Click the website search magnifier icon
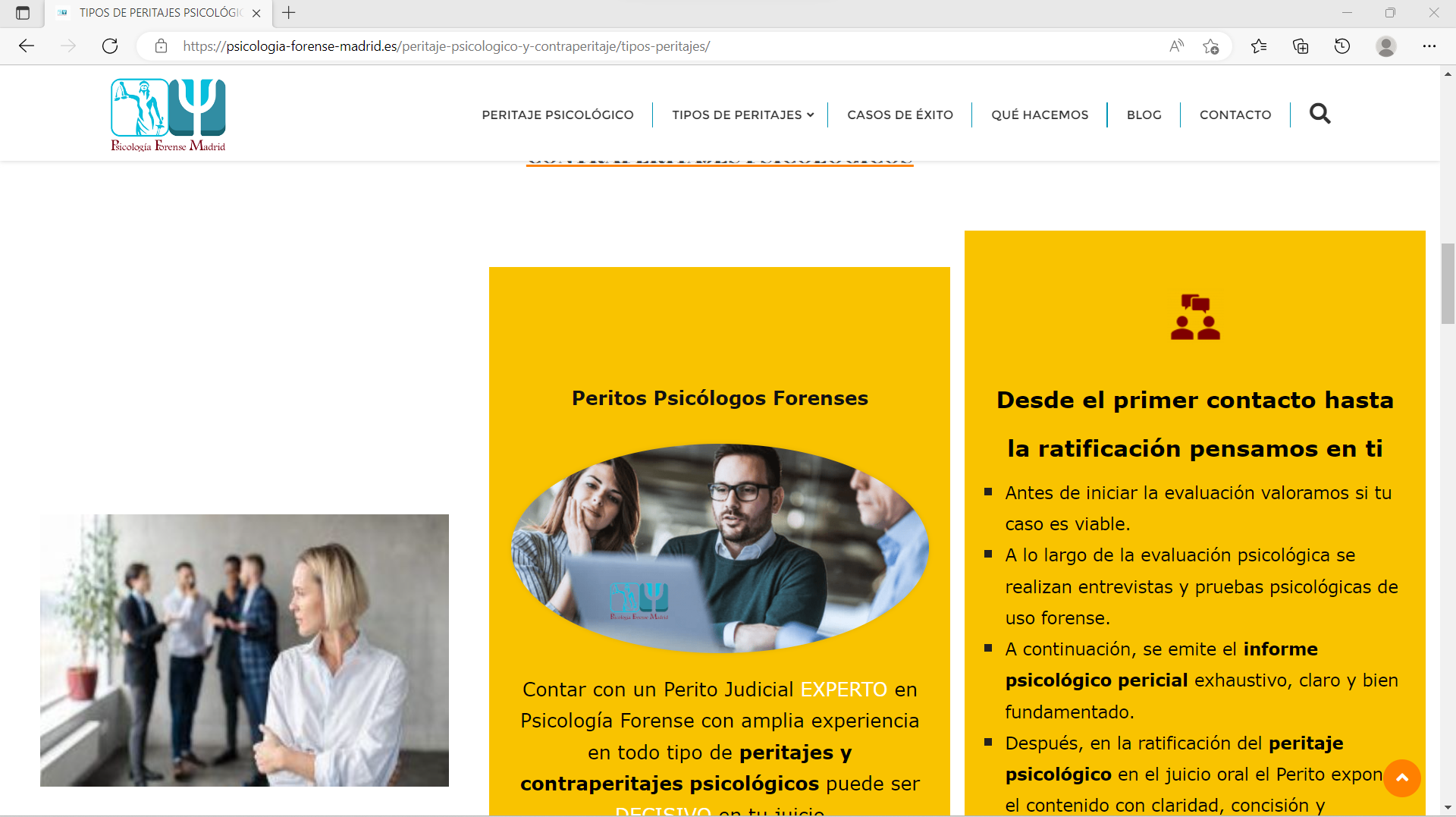Viewport: 1456px width, 817px height. [1319, 114]
